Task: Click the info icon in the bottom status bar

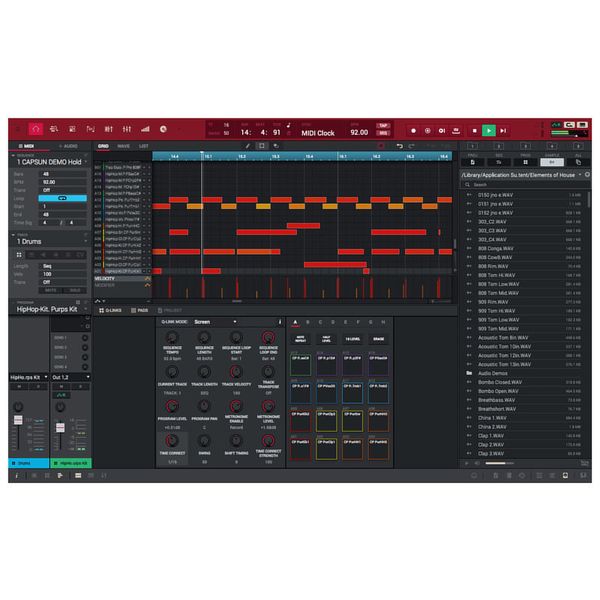Action: point(16,476)
